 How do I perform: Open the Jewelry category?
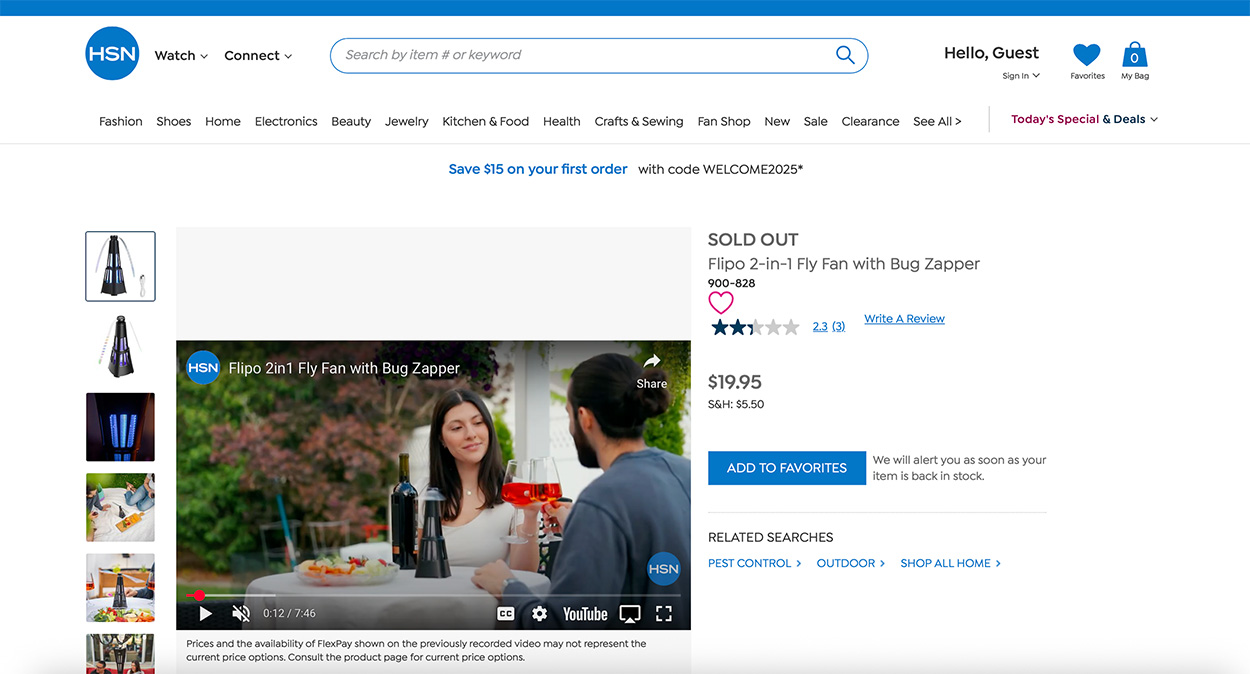pos(407,121)
